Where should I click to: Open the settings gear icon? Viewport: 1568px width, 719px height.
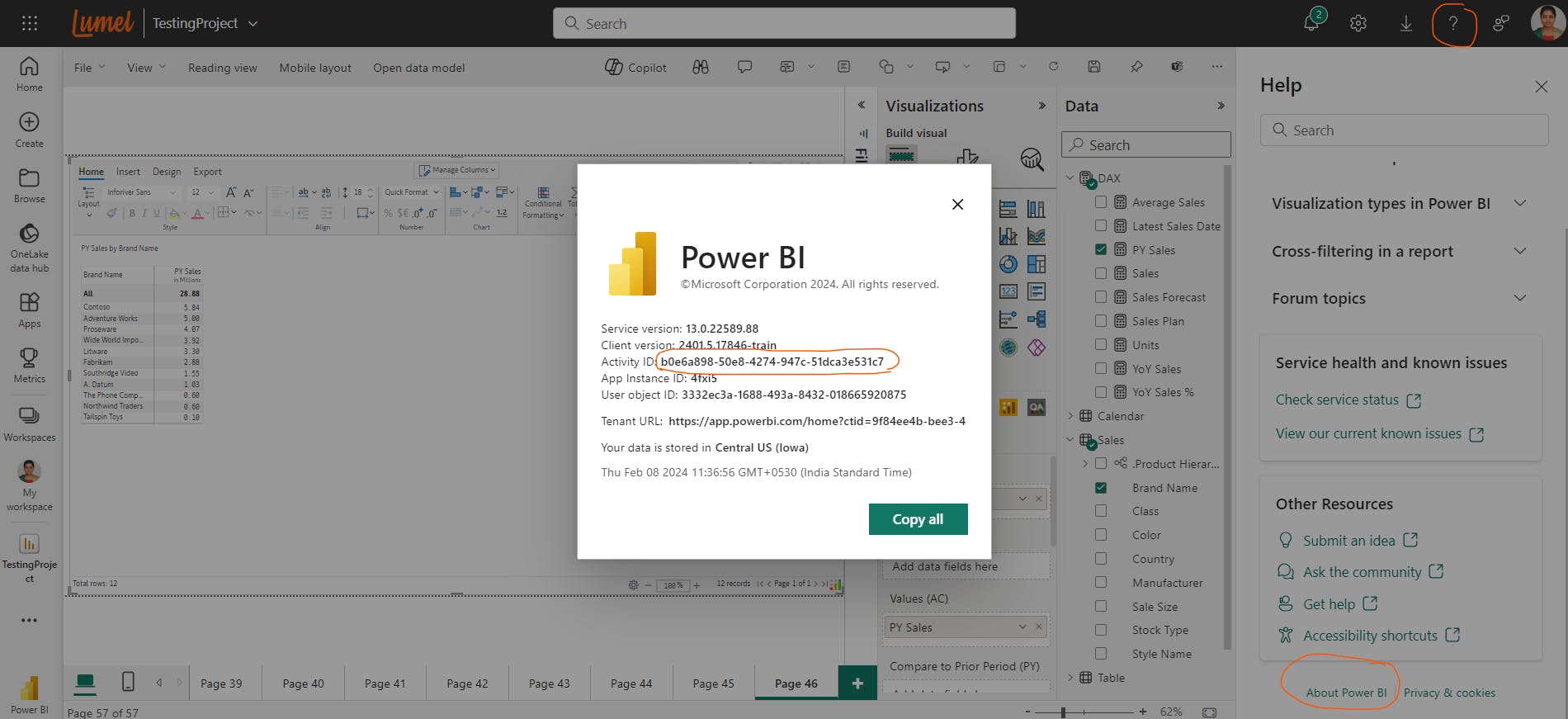pos(1358,23)
